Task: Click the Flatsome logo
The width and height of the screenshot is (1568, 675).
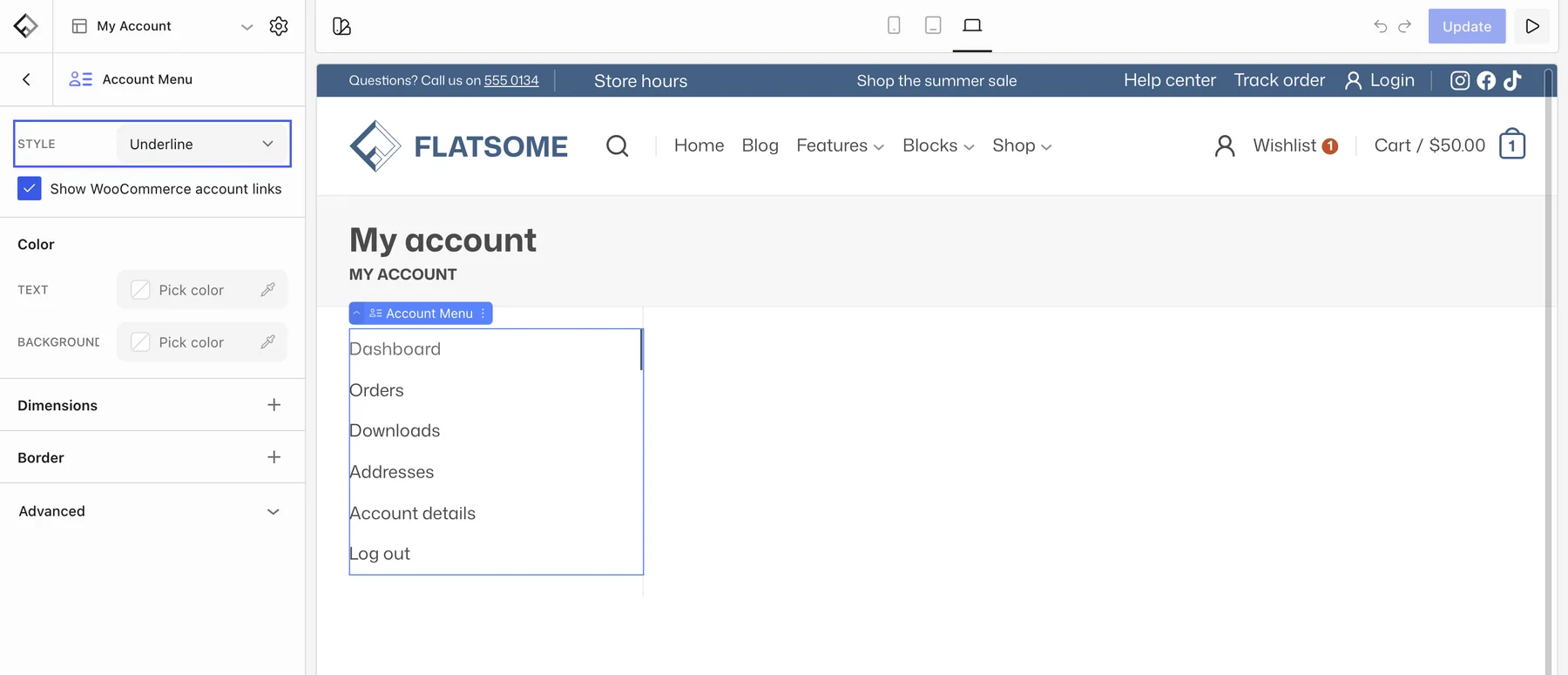Action: tap(458, 145)
